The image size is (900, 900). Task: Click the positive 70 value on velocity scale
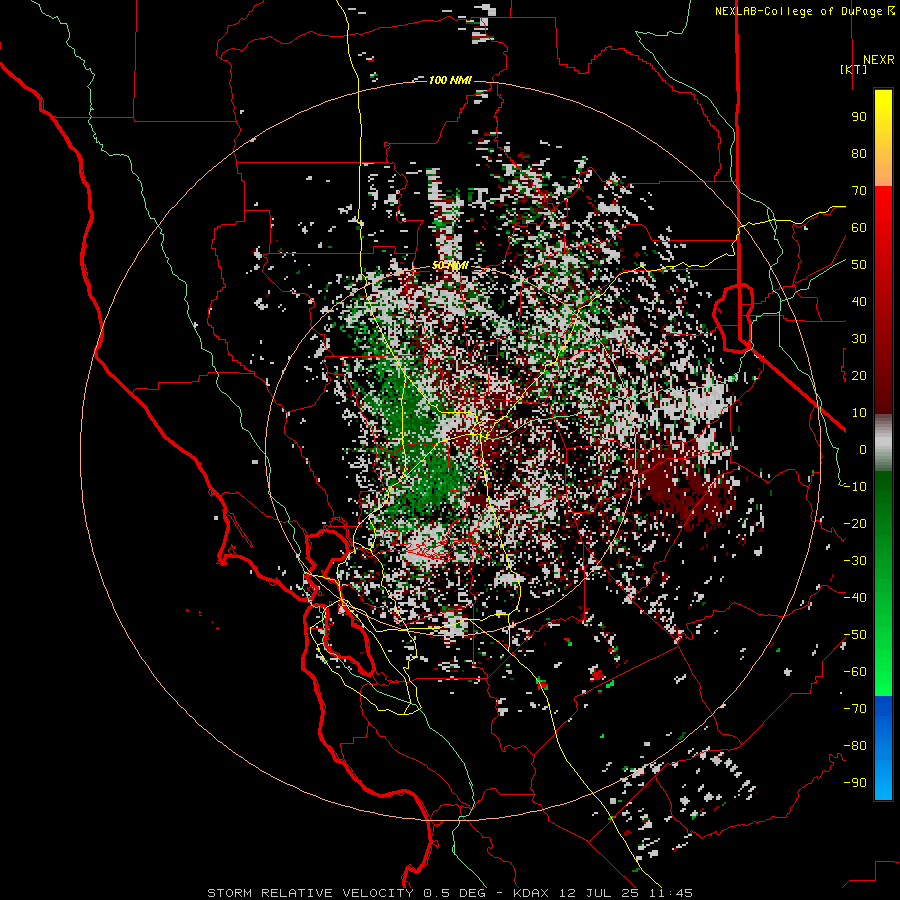[859, 191]
